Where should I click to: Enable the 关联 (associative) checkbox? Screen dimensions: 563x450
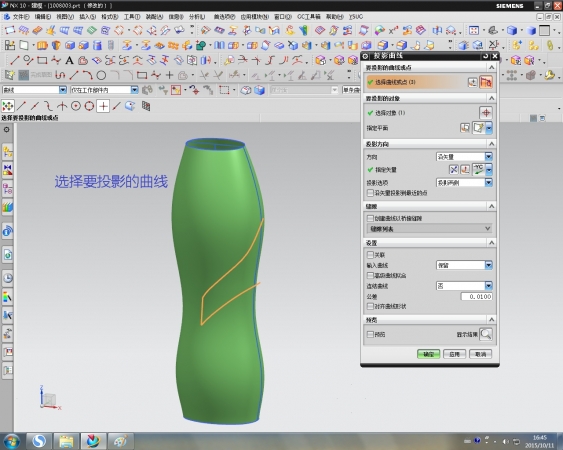370,255
